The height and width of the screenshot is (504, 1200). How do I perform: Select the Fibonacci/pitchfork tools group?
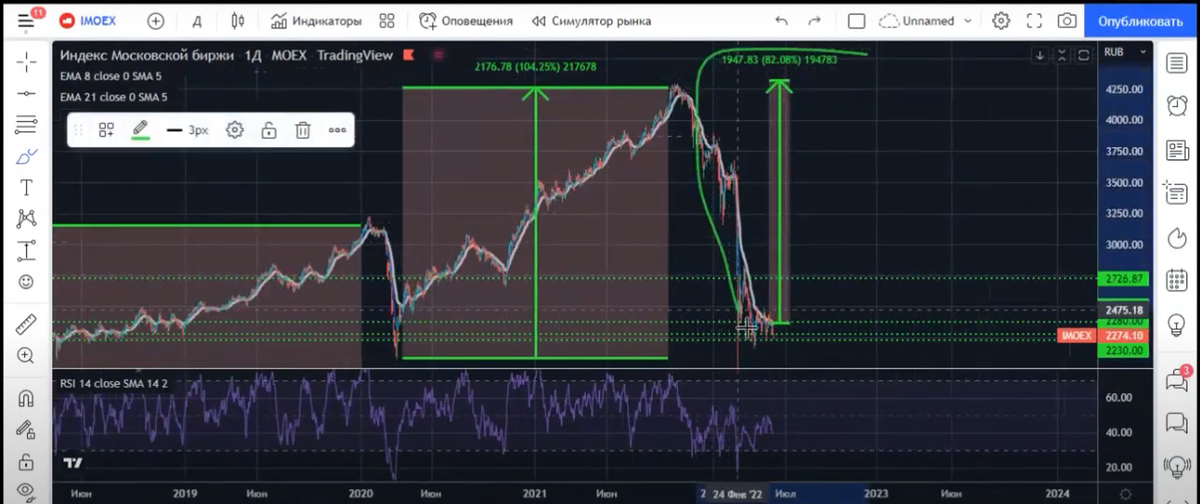tap(27, 125)
